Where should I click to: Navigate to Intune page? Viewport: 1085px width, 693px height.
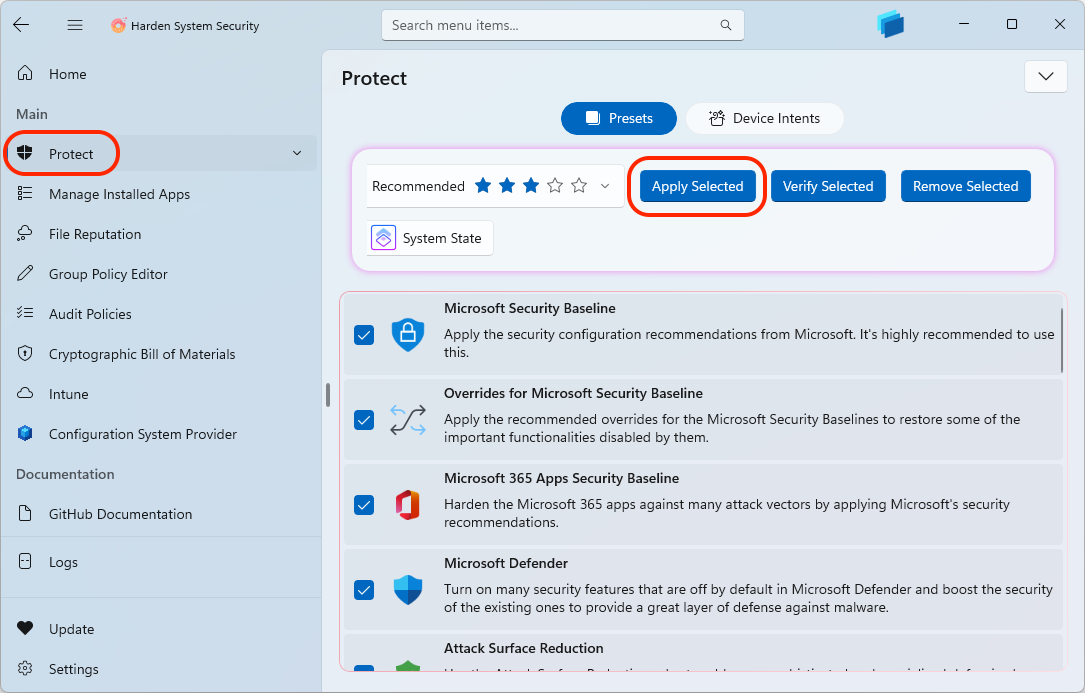click(161, 393)
